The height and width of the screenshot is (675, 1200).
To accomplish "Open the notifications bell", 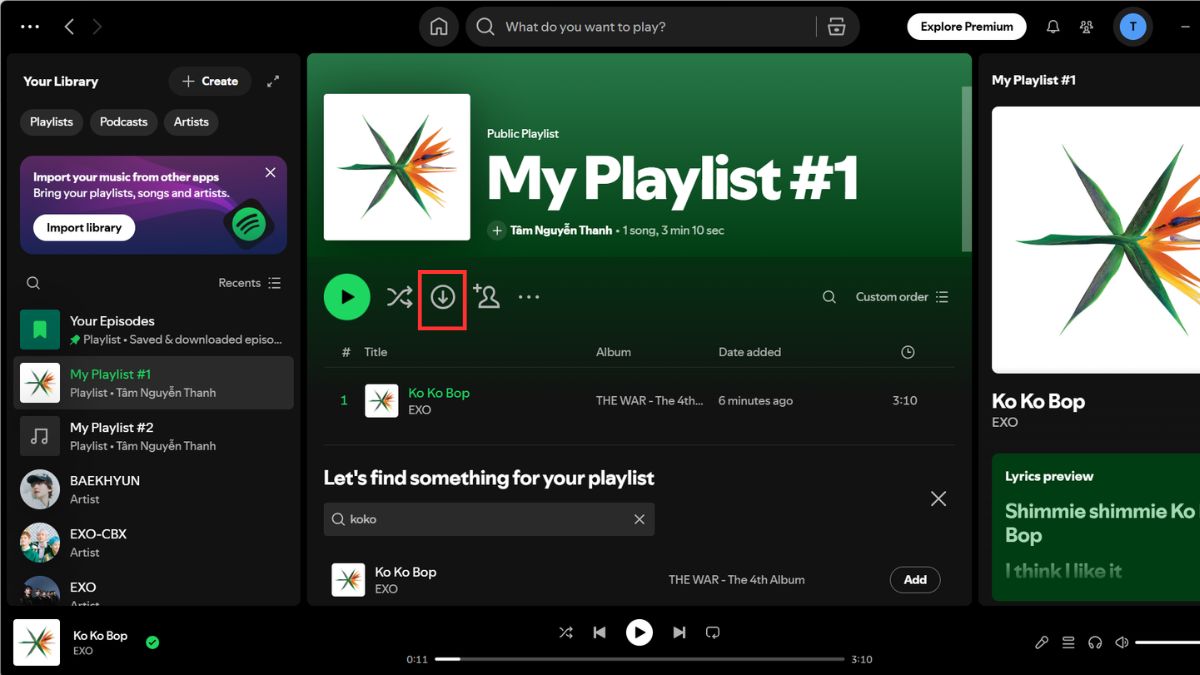I will 1053,27.
